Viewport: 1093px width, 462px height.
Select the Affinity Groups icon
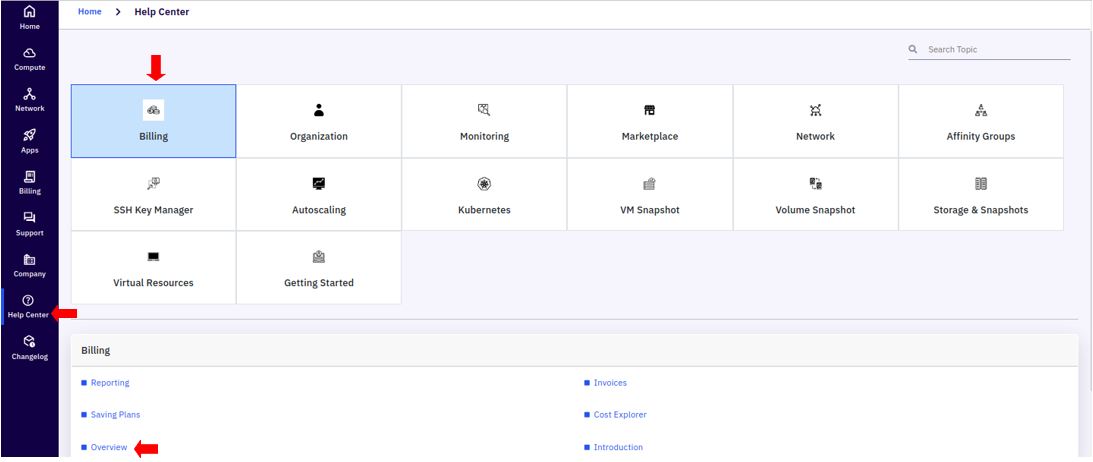pos(981,109)
